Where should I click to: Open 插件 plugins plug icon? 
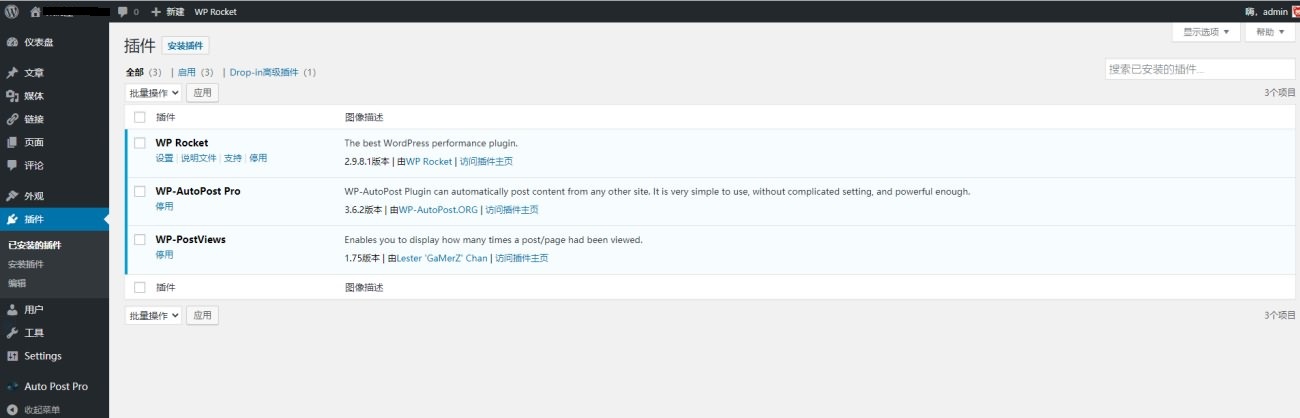tap(12, 219)
